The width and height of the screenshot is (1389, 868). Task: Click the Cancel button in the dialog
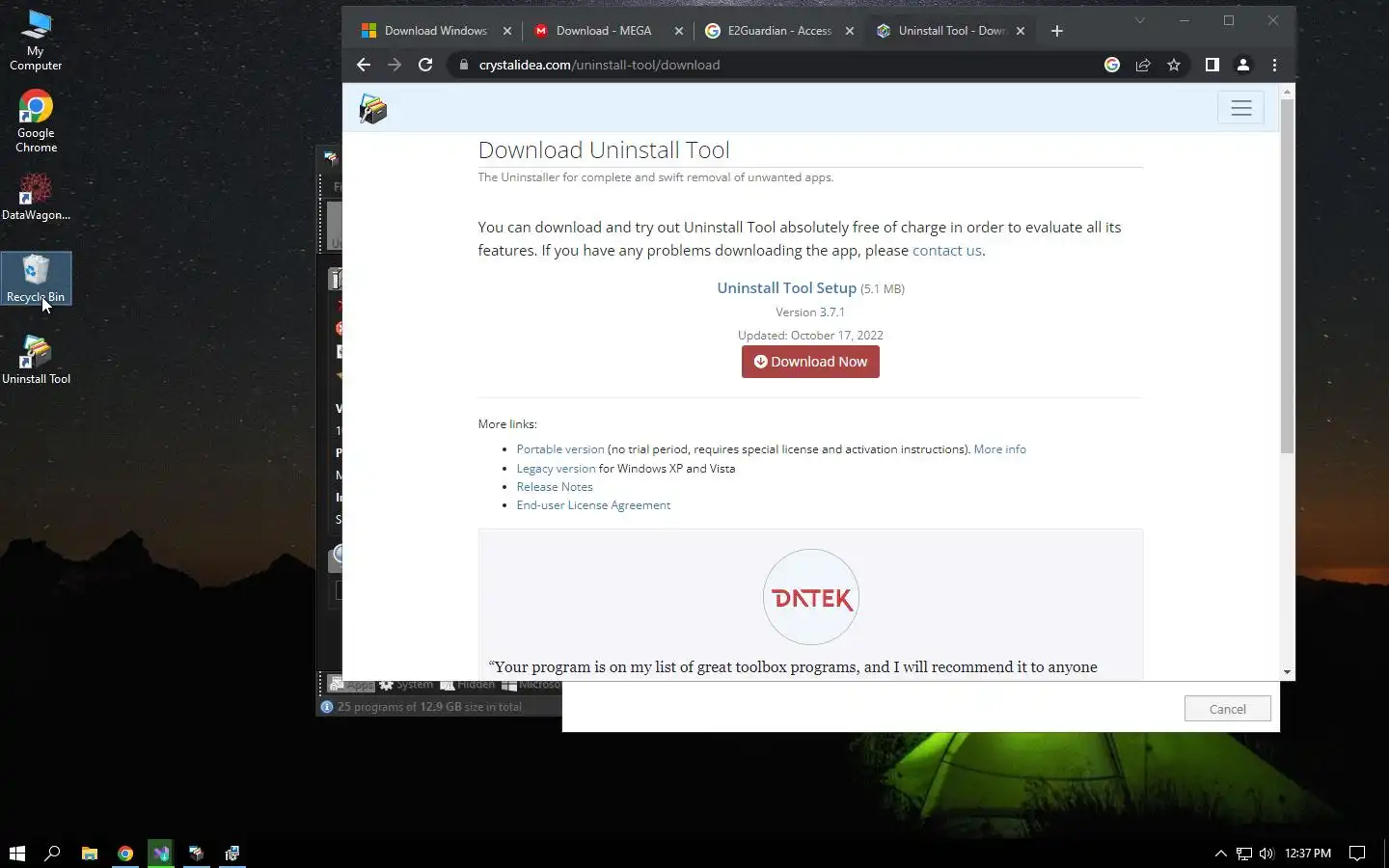1228,709
